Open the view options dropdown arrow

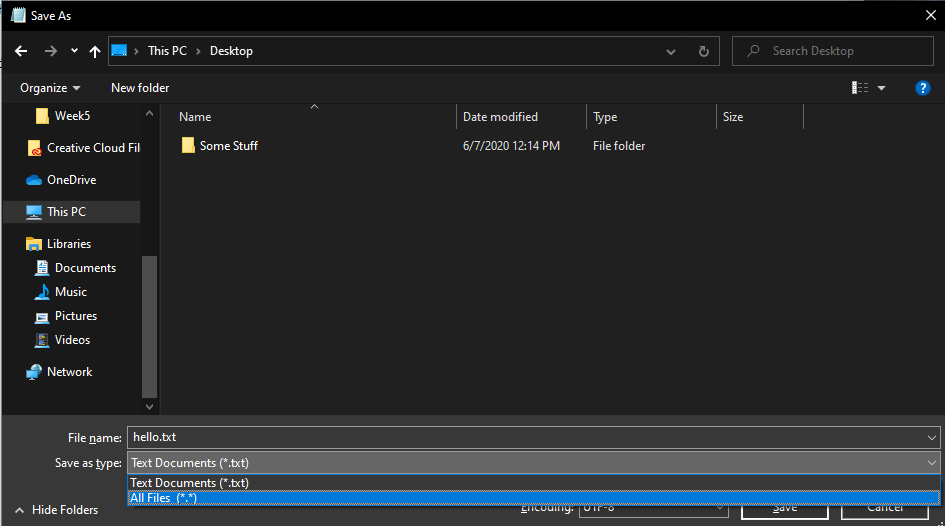click(x=881, y=88)
